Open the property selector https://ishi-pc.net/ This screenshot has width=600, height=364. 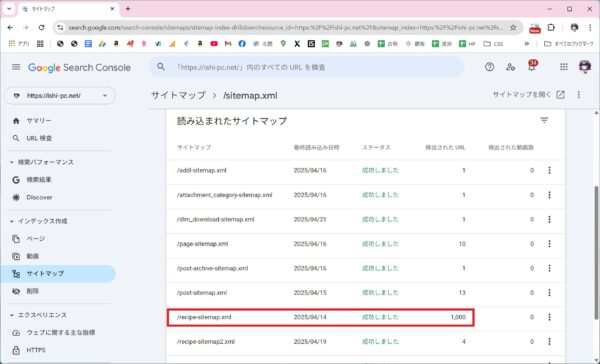point(60,96)
